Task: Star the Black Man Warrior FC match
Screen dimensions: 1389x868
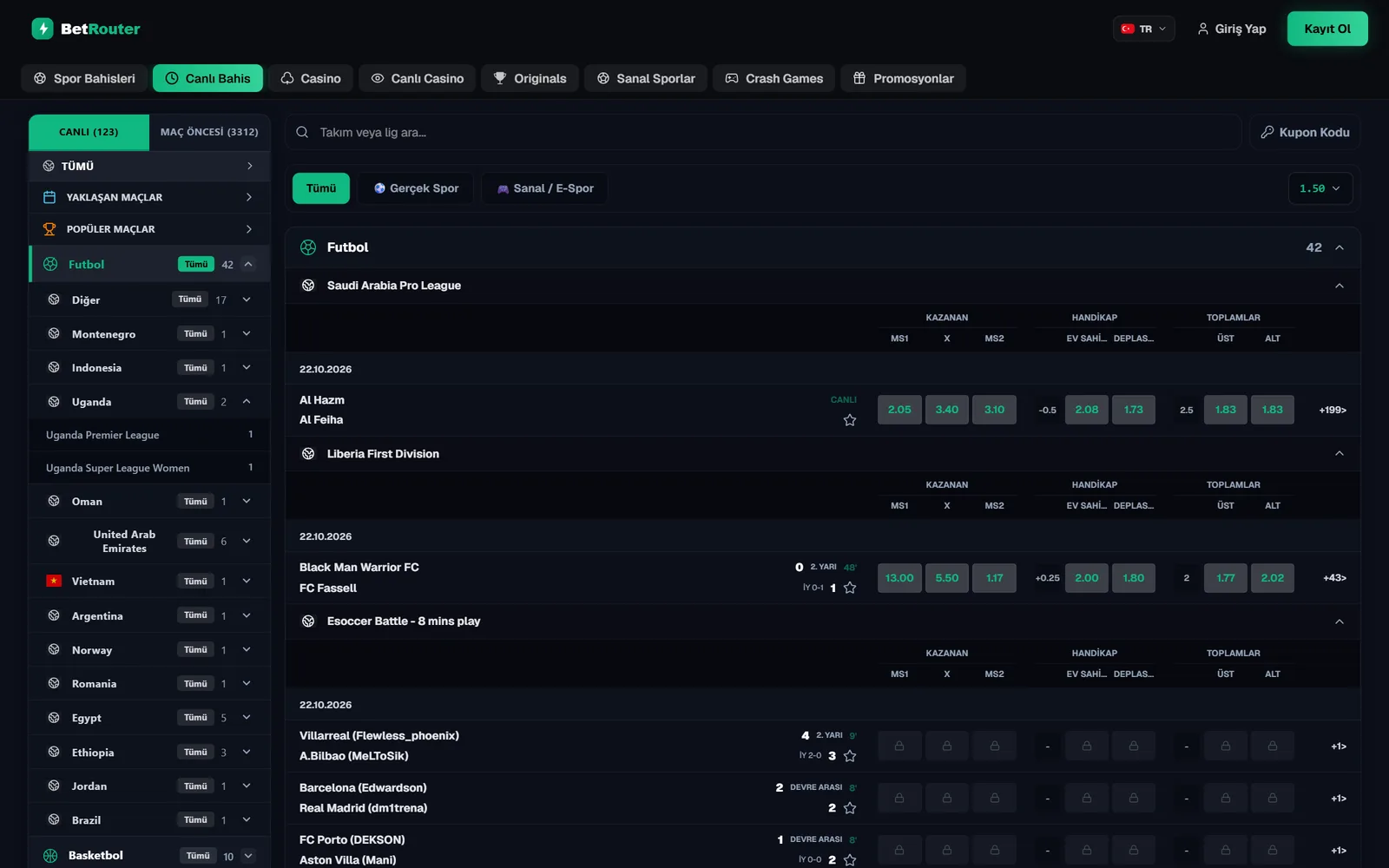Action: coord(850,588)
